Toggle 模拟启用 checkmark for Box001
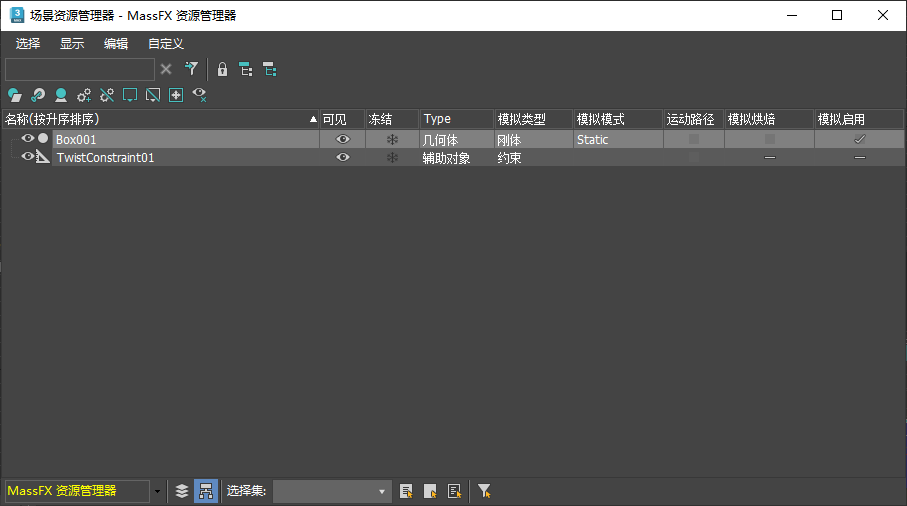 pyautogui.click(x=860, y=139)
